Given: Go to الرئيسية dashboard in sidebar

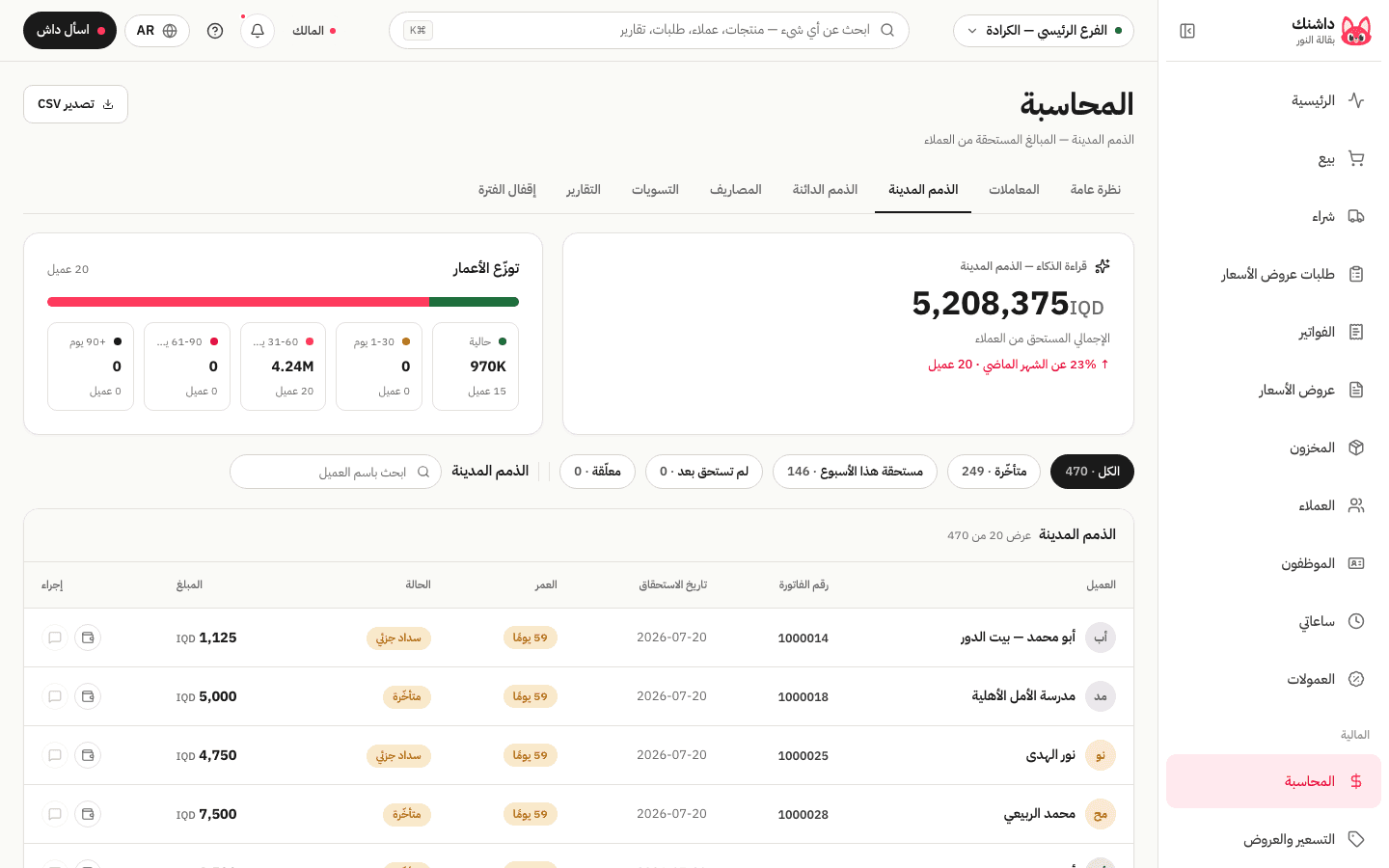Looking at the screenshot, I should click(1273, 100).
